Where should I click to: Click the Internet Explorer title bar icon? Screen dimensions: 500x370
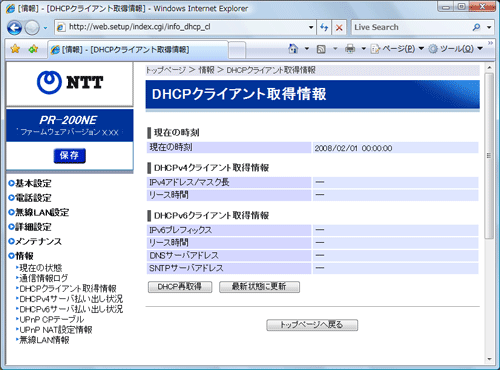point(11,8)
